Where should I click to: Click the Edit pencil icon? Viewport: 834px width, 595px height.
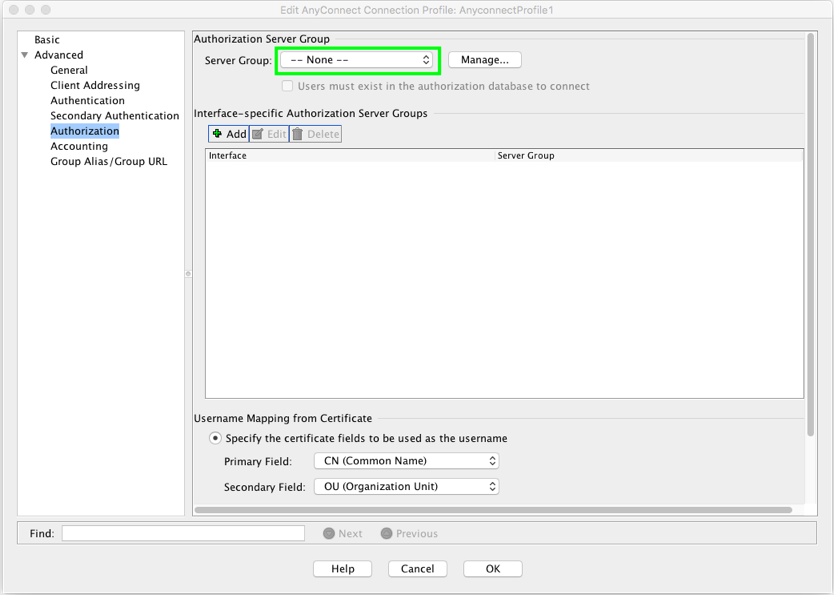258,134
